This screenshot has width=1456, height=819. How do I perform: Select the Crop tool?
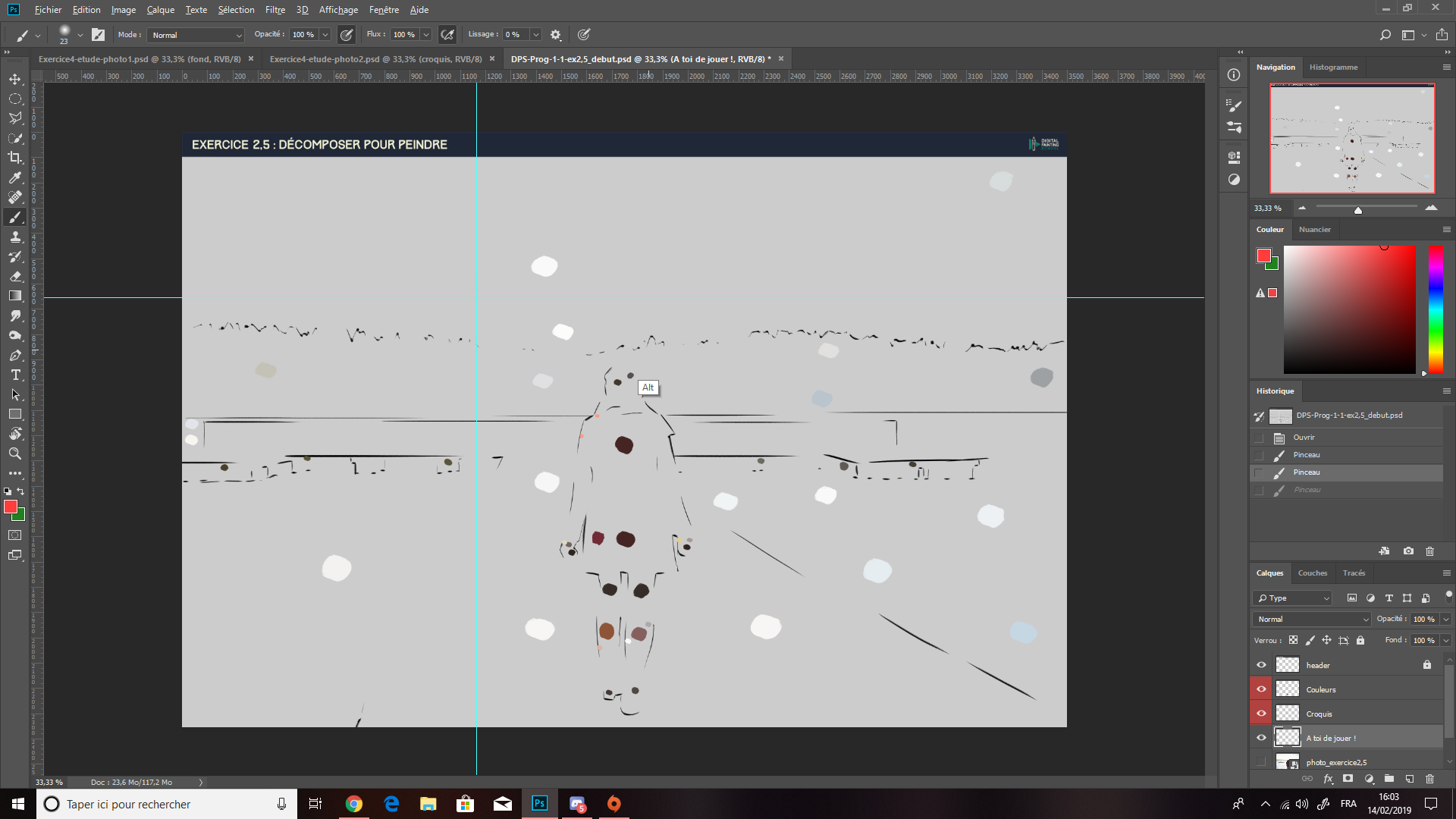pos(15,158)
